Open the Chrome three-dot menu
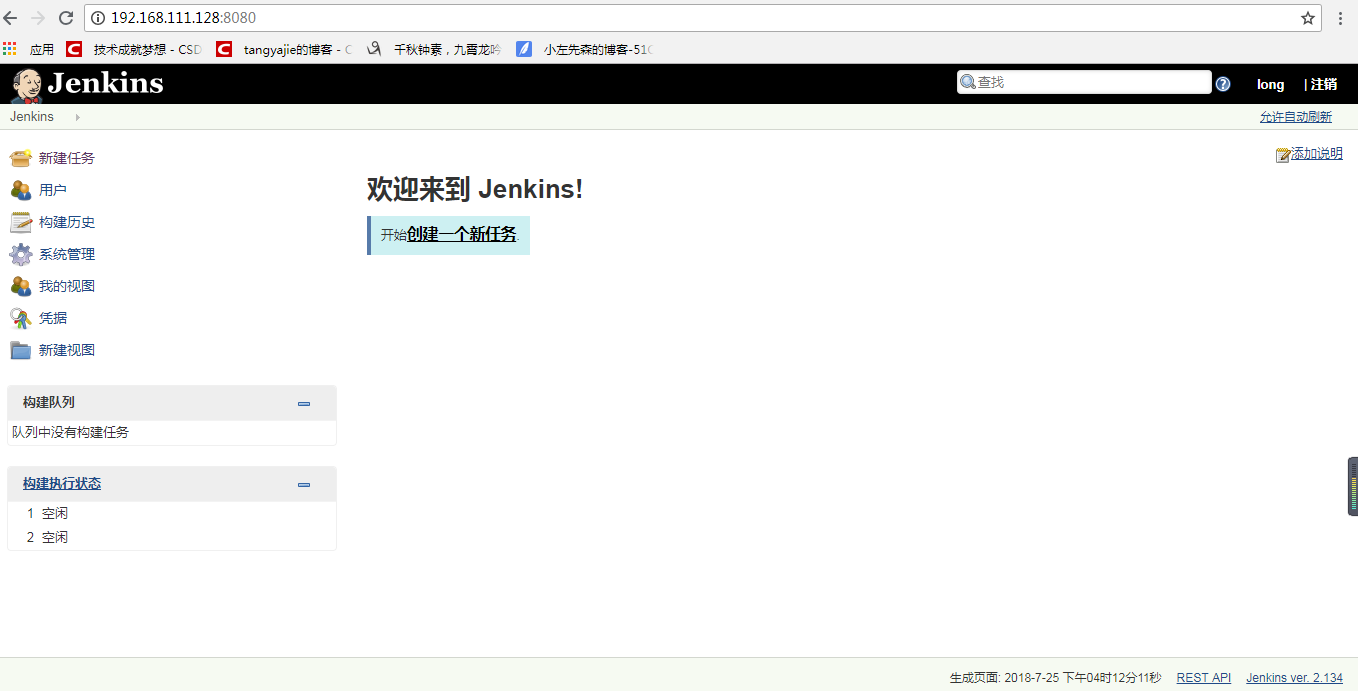The image size is (1358, 691). 1340,18
